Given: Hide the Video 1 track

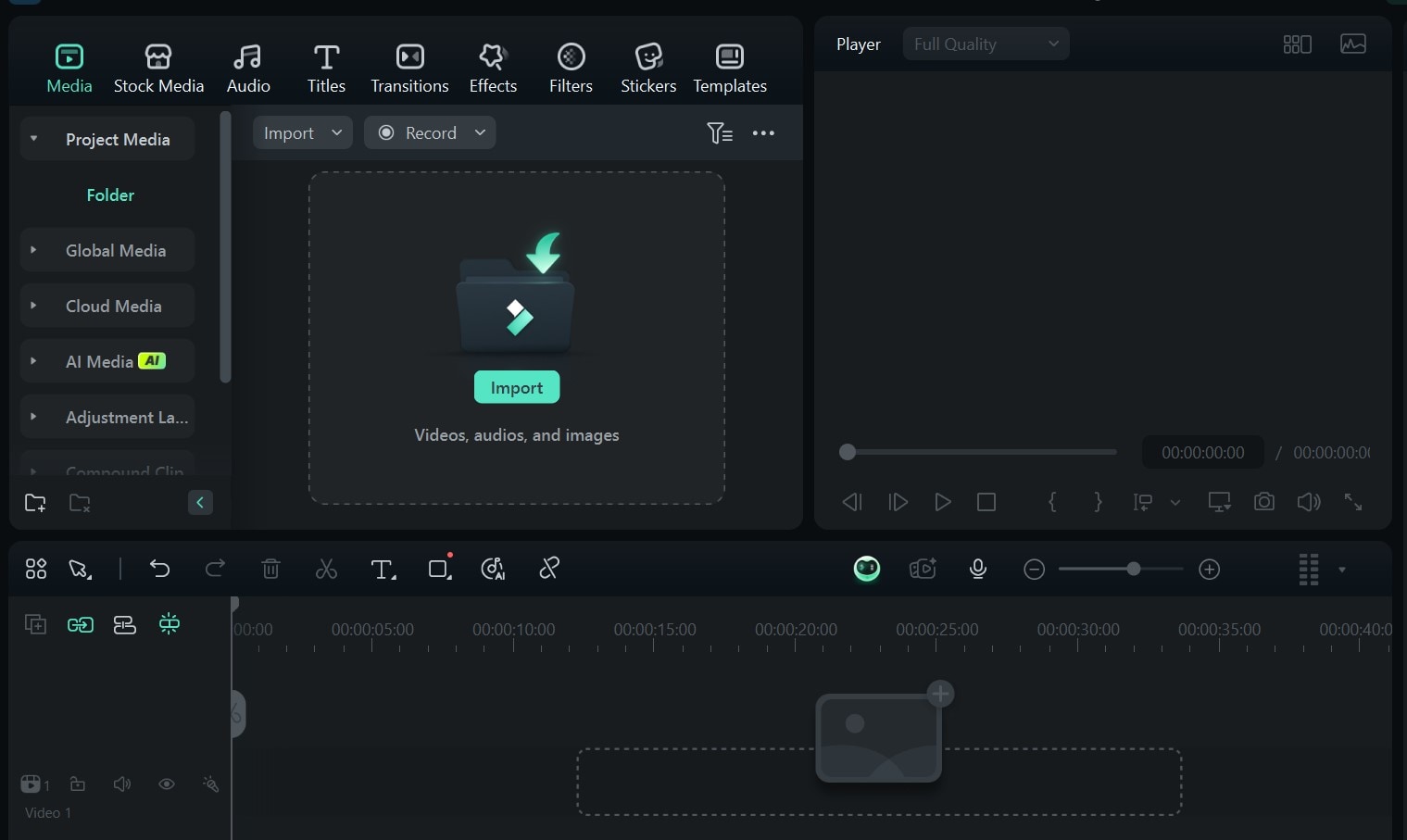Looking at the screenshot, I should click(167, 784).
